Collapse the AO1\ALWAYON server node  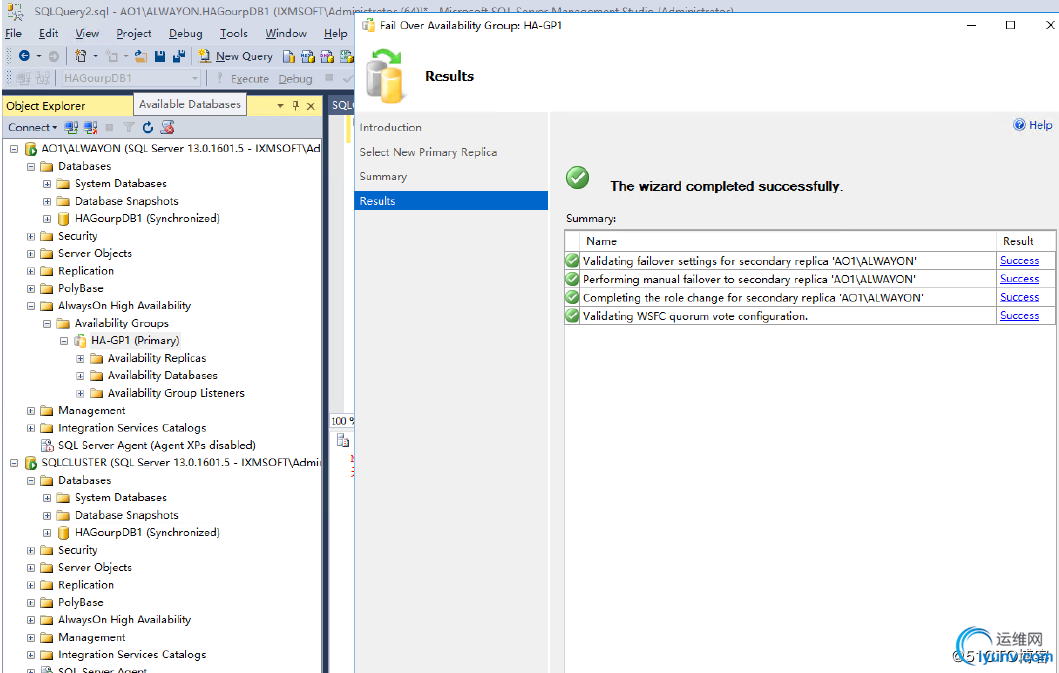click(x=14, y=149)
